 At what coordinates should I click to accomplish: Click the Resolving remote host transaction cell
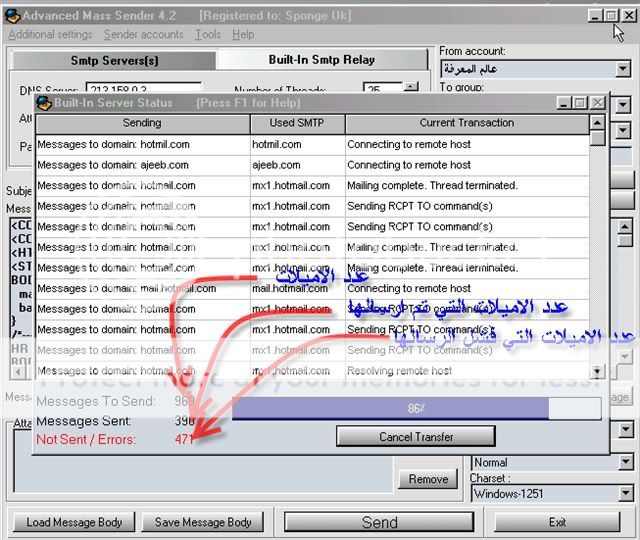point(467,371)
